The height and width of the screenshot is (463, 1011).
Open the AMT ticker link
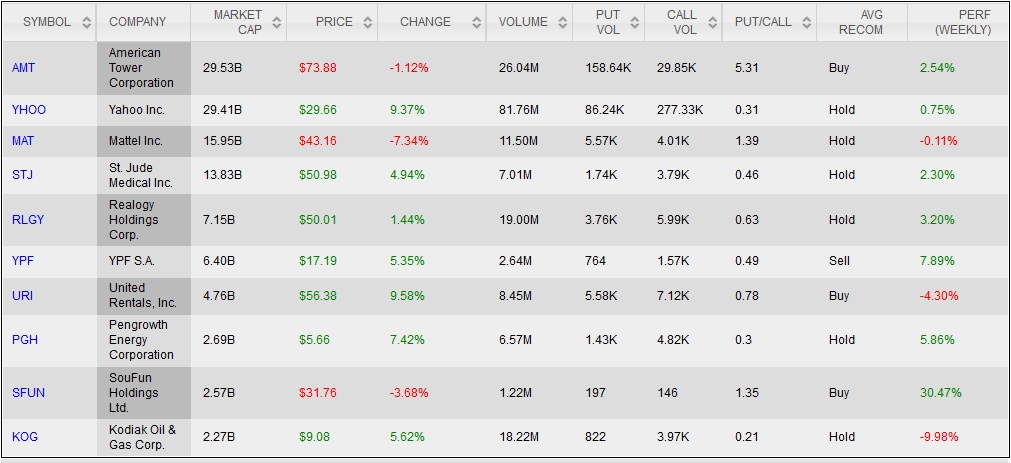(23, 68)
